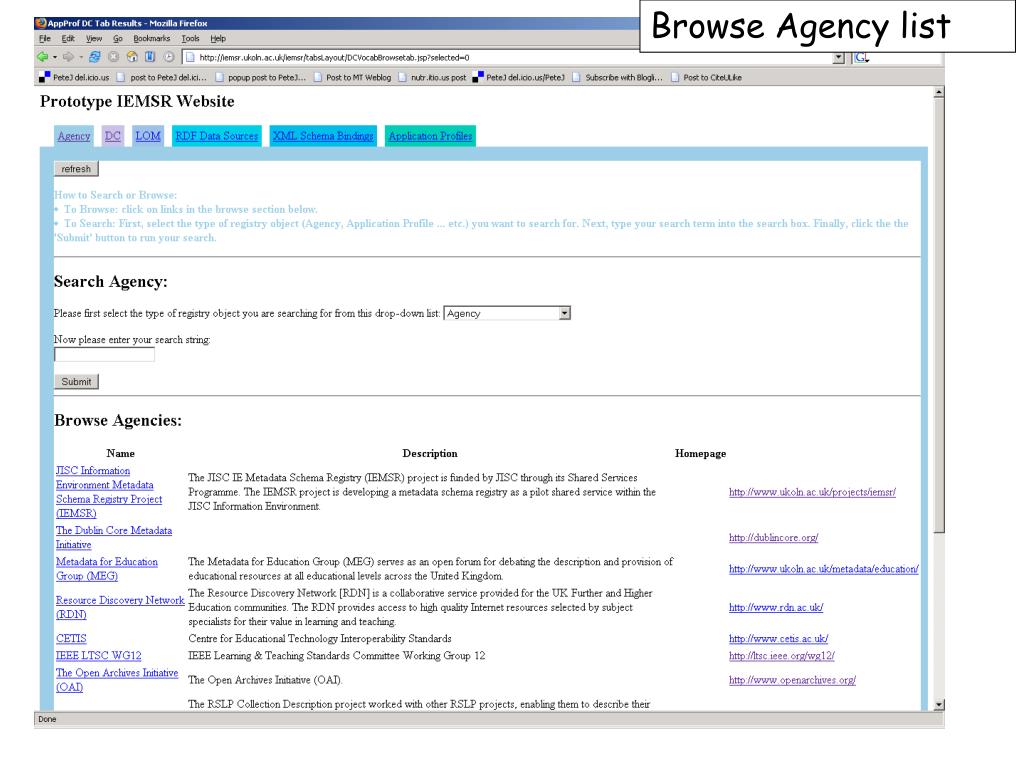Open the Edit menu
Viewport: 1024px width, 768px height.
pos(68,39)
